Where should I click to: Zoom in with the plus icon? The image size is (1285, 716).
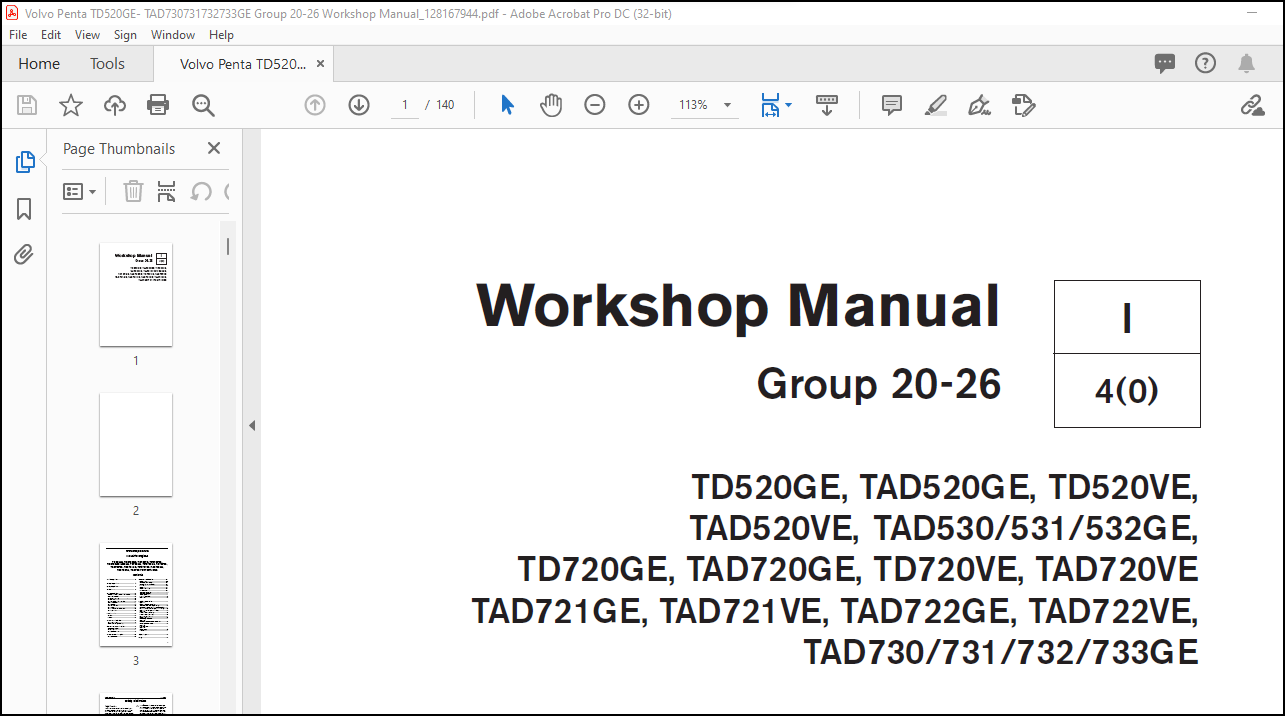639,105
